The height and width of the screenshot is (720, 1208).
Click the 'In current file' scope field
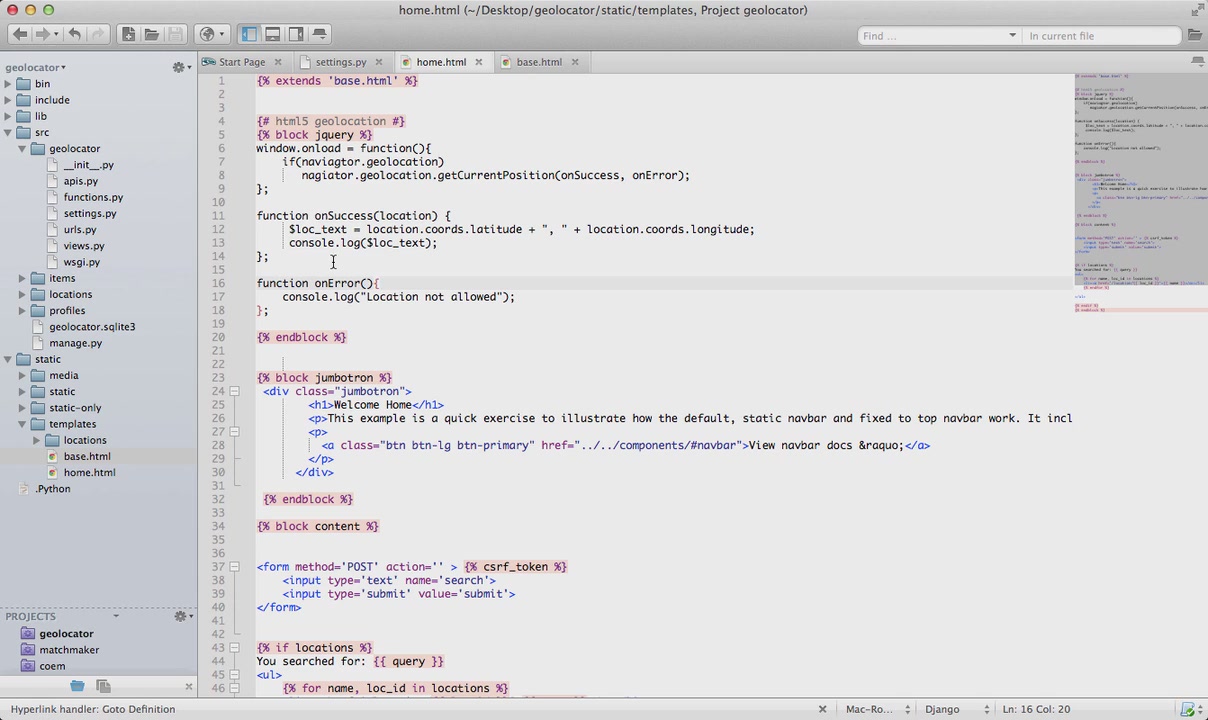click(x=1101, y=36)
